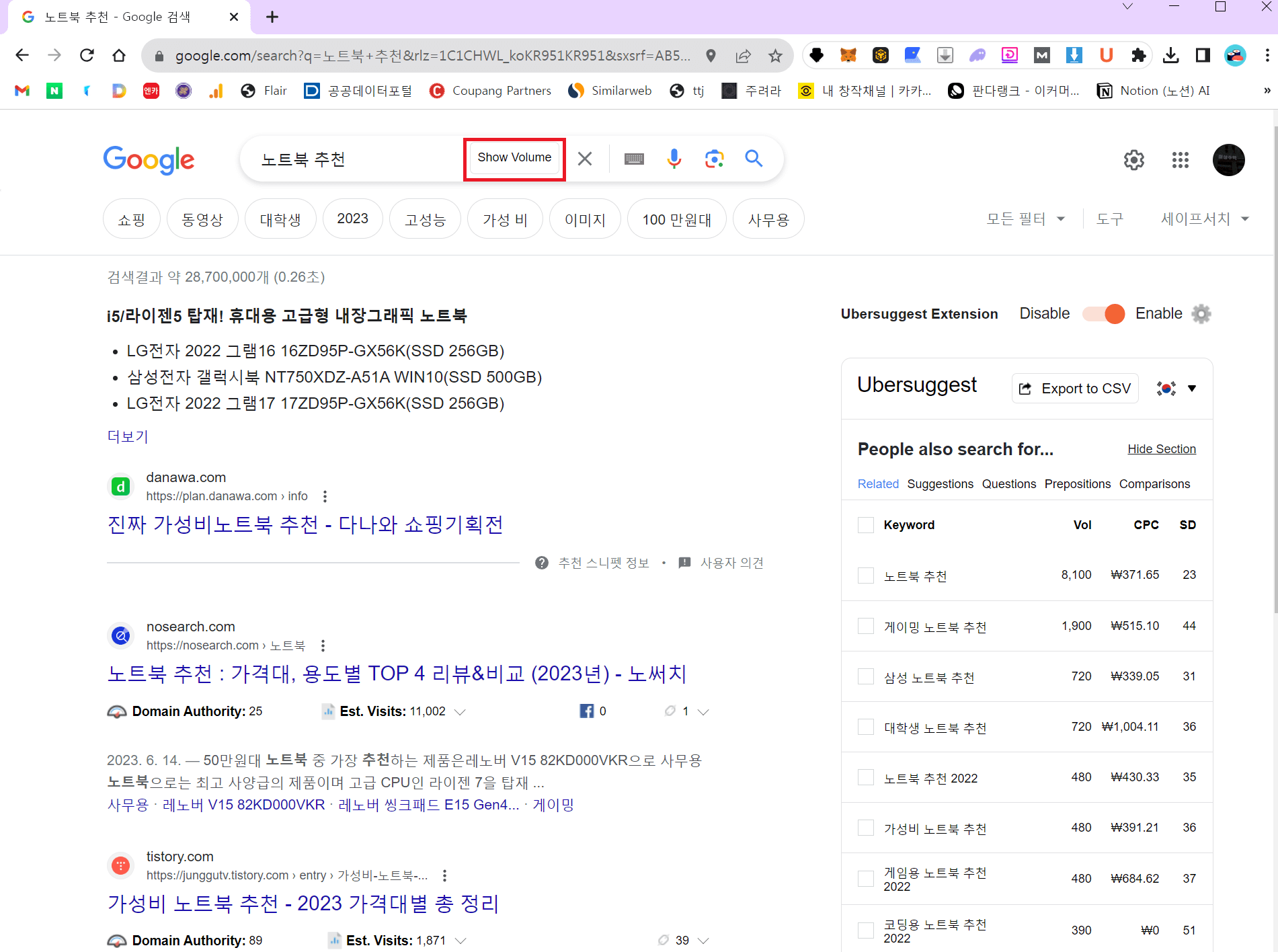1278x952 pixels.
Task: Expand Est. Visits 11,002 details
Action: click(461, 712)
